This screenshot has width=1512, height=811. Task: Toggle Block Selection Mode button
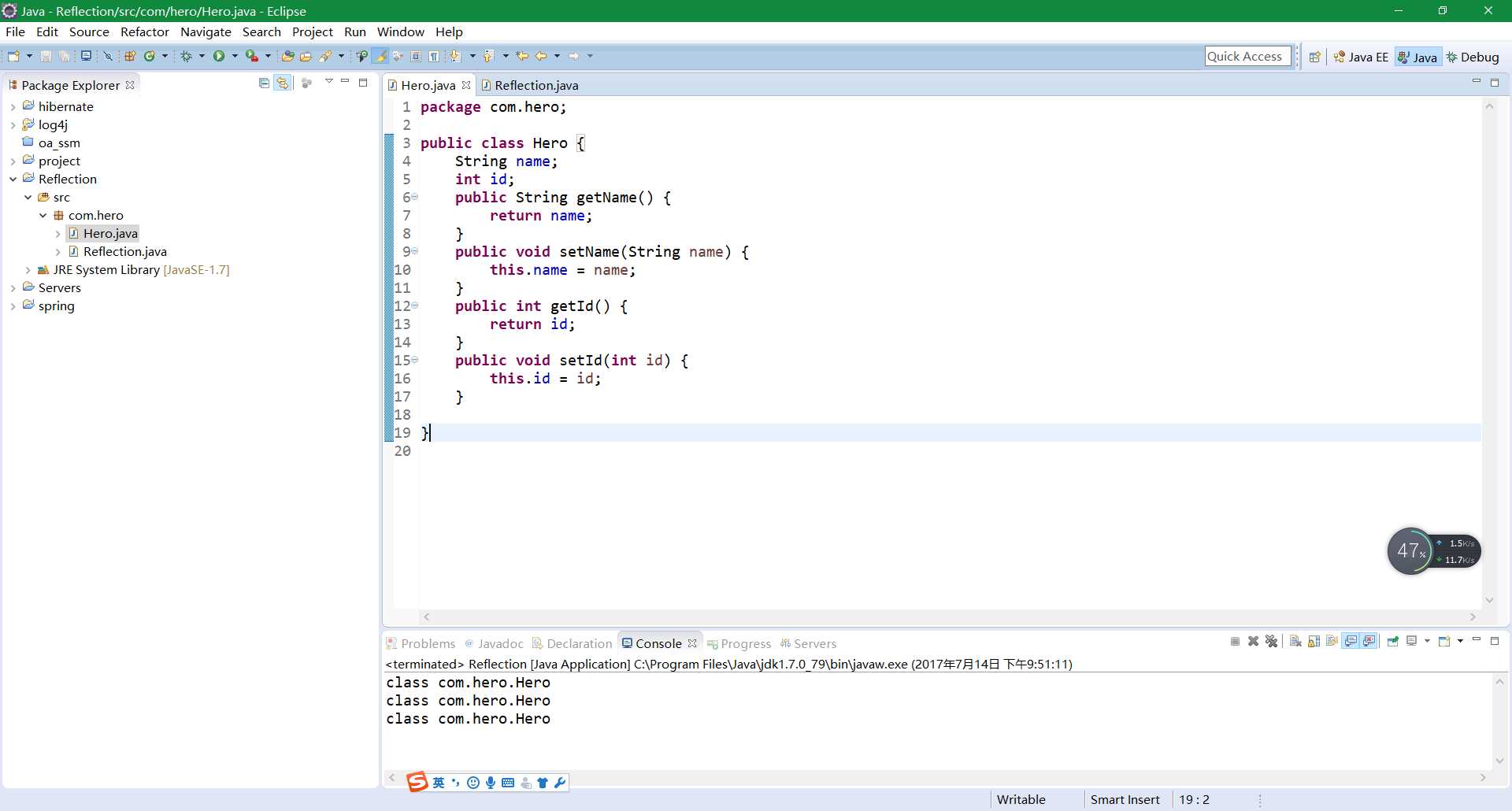[x=416, y=56]
